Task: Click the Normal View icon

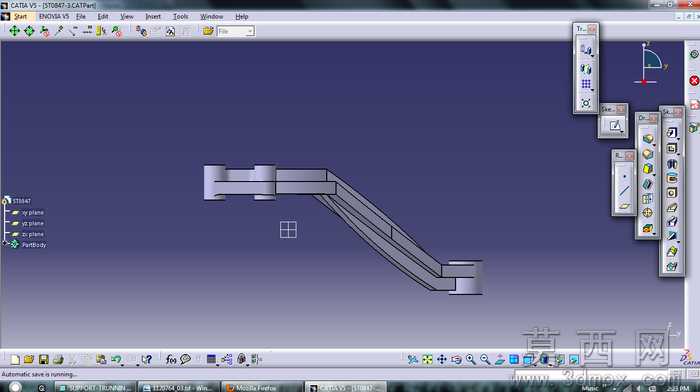Action: pos(500,359)
